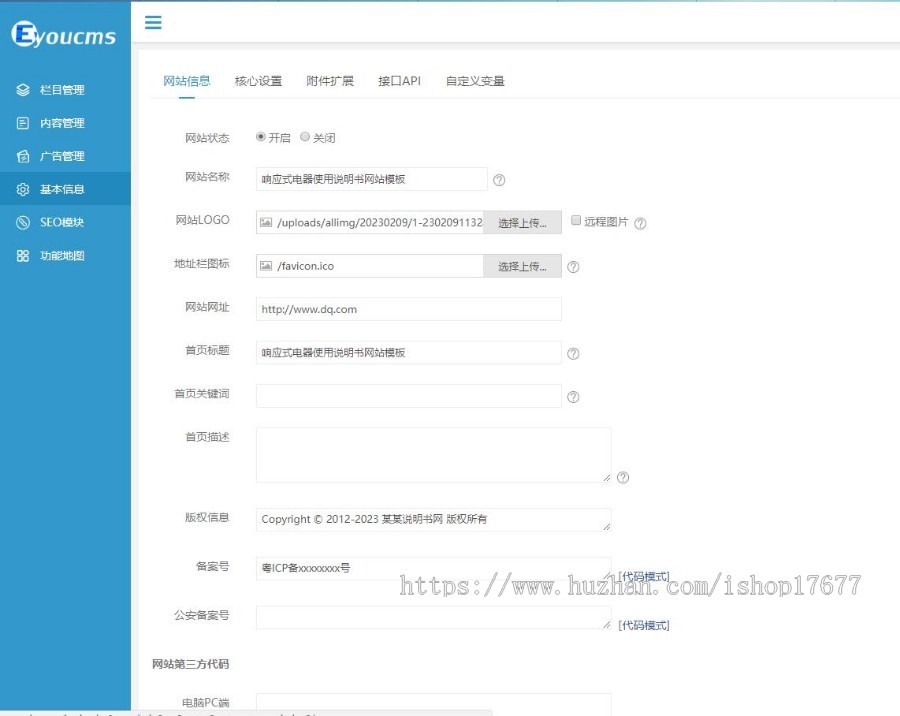Click image icon in 地址栏图标 path field
This screenshot has height=716, width=900.
(x=266, y=266)
